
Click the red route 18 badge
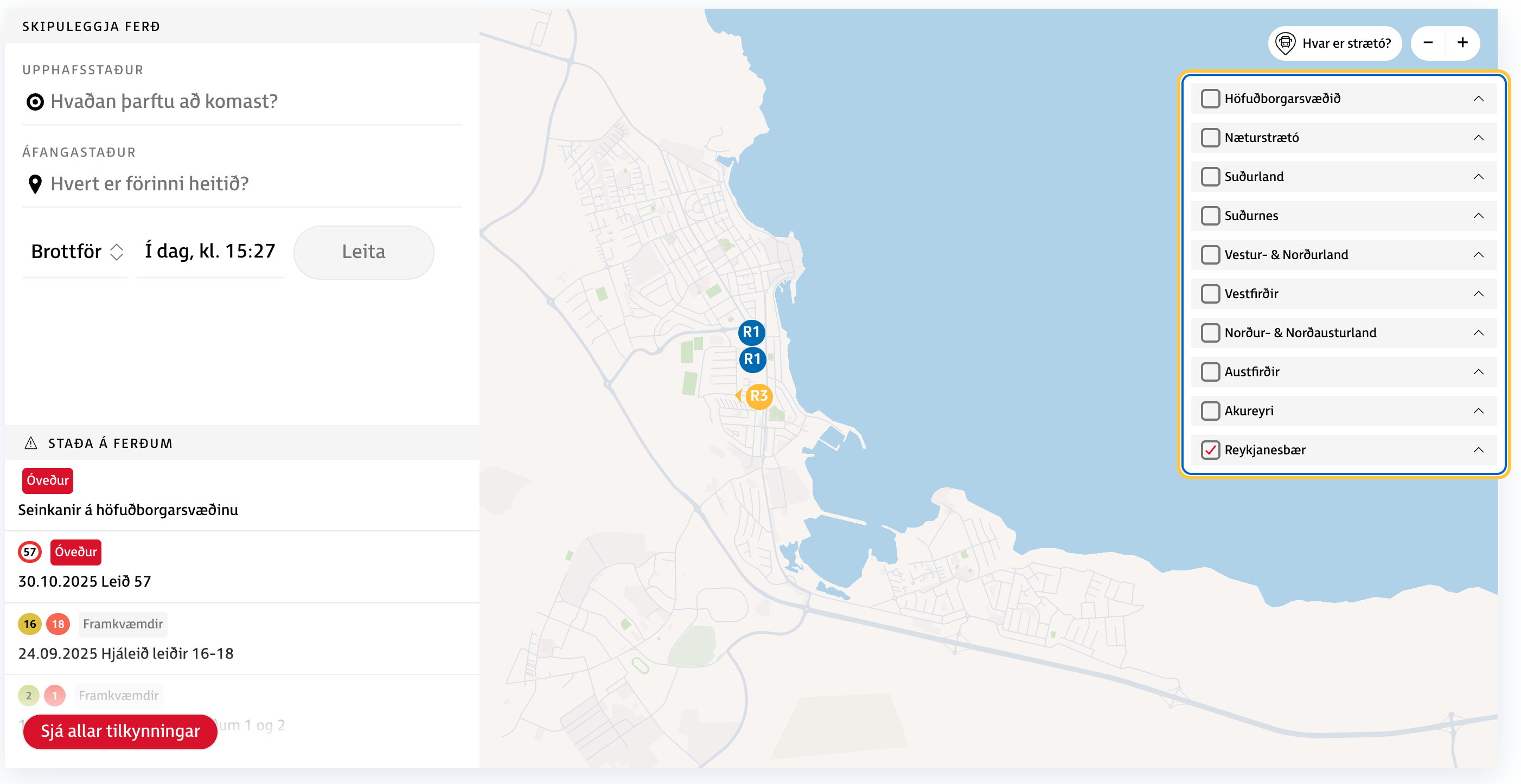click(x=58, y=624)
